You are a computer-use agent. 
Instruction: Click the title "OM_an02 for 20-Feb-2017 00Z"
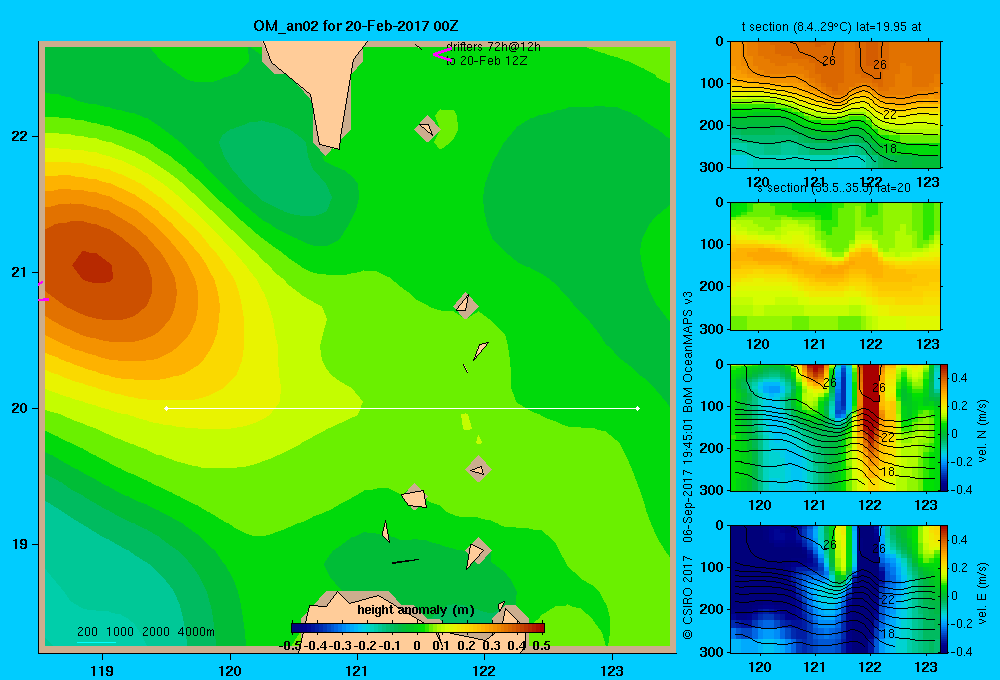(x=356, y=26)
